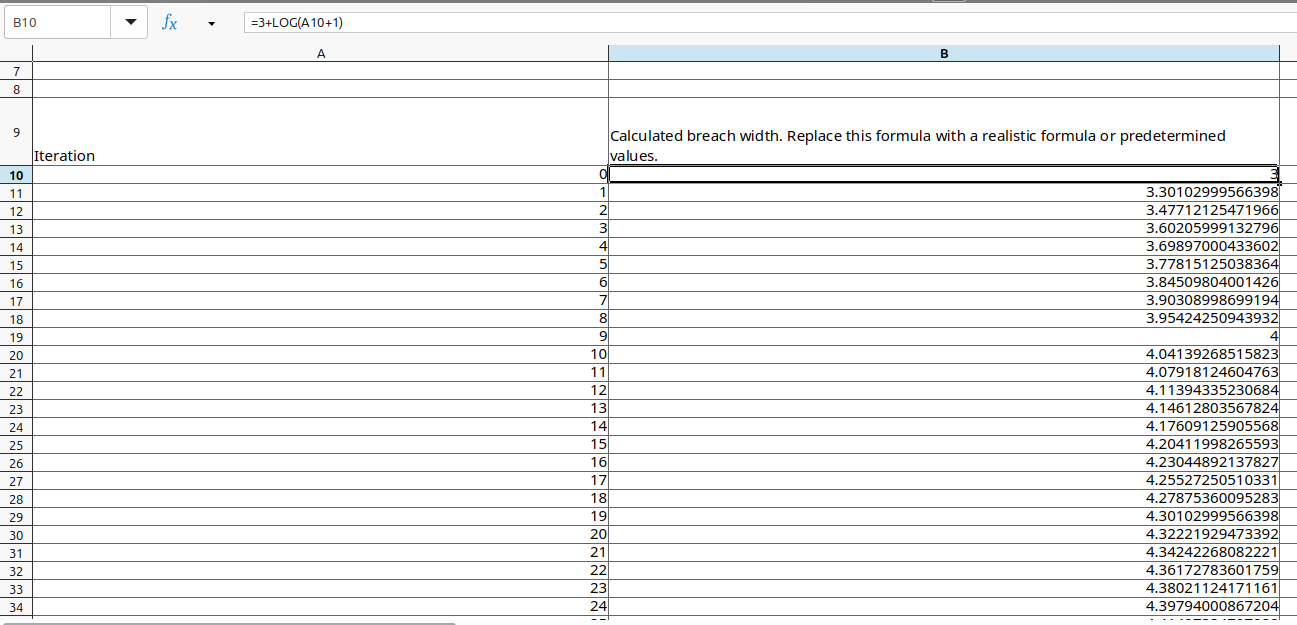Open the Select Function dropdown beside Sum
Screen dimensions: 1297x625
(x=210, y=22)
